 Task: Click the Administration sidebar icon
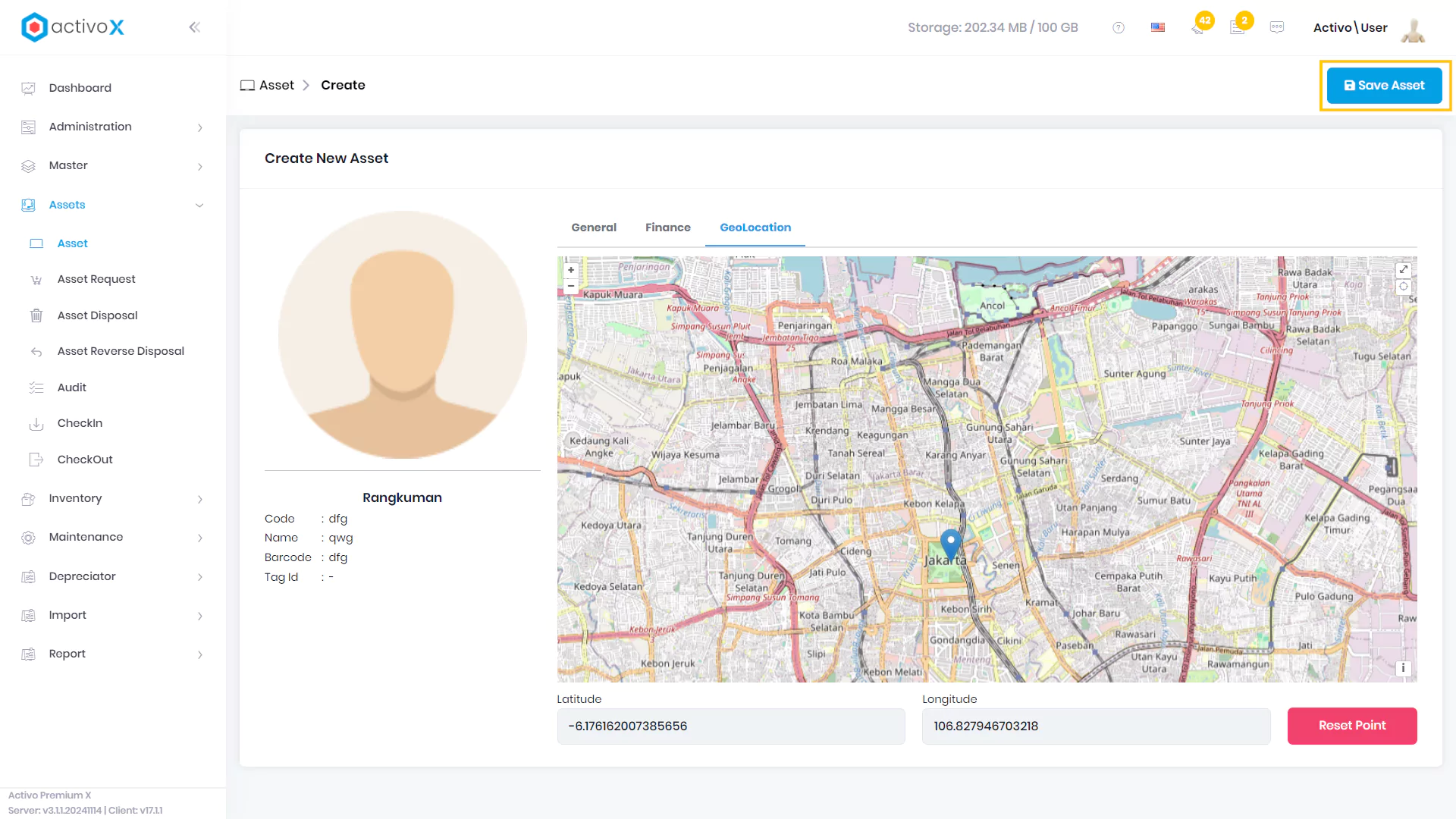(x=29, y=127)
